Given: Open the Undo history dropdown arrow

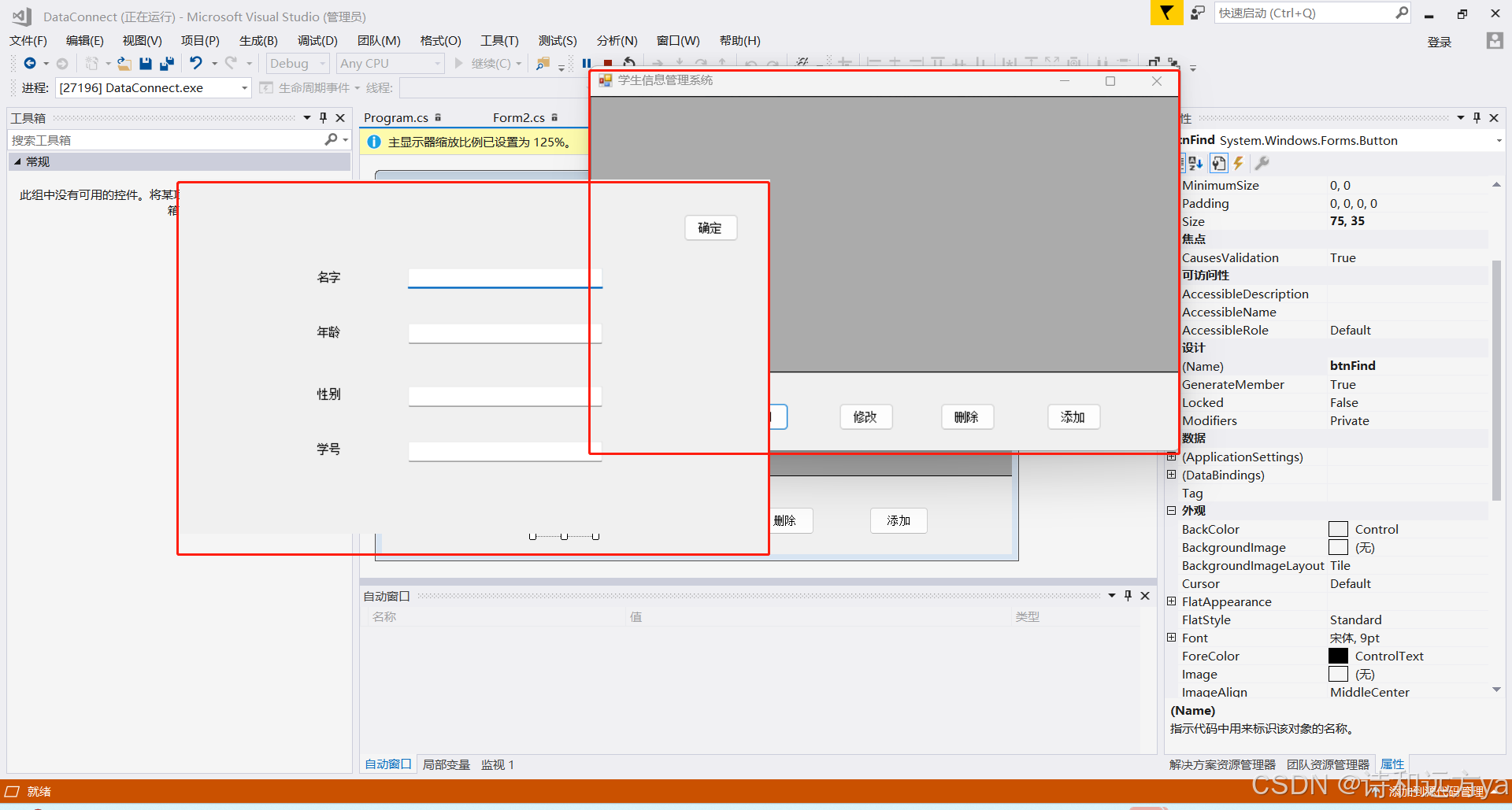Looking at the screenshot, I should point(214,64).
